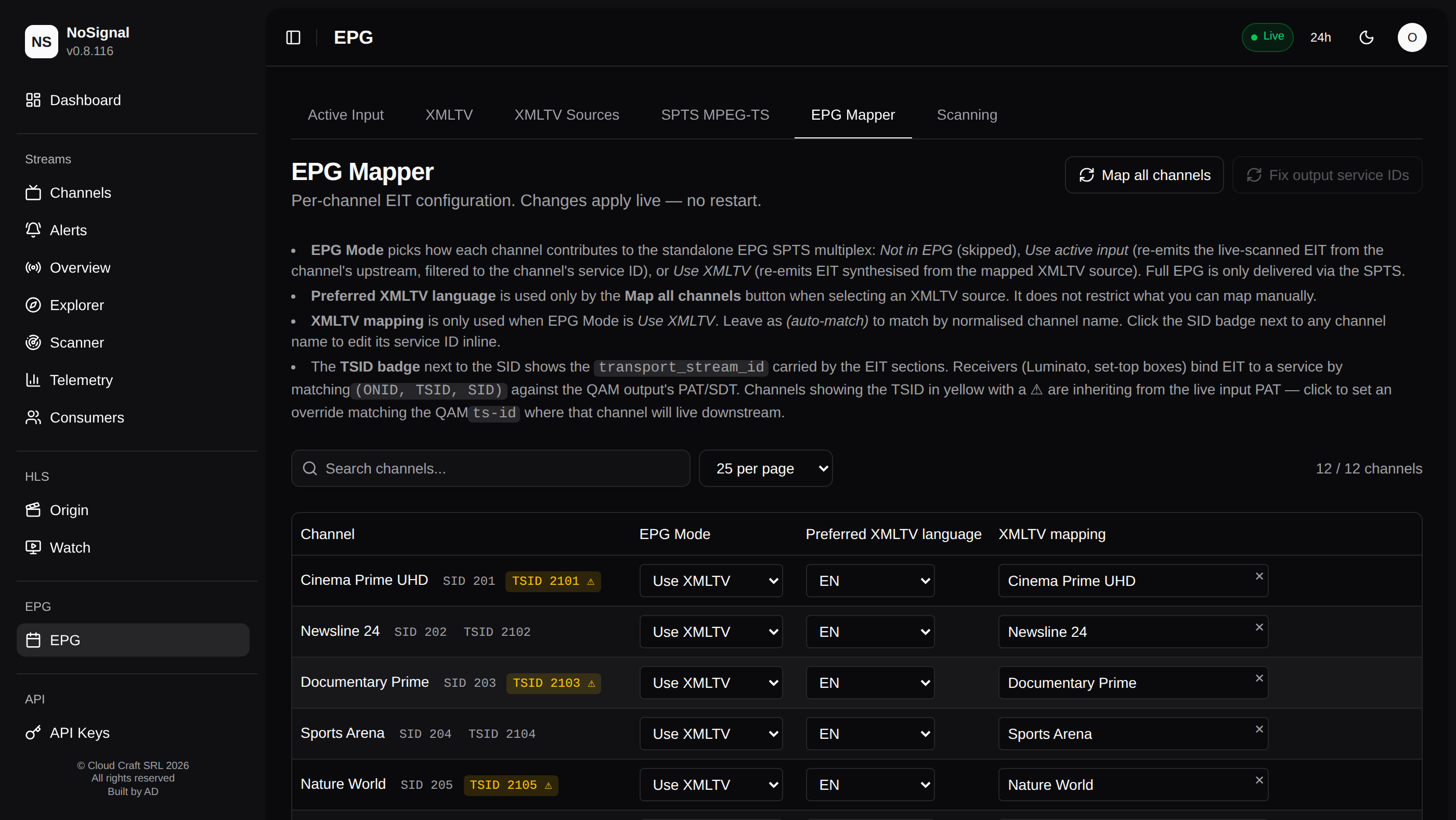
Task: Edit SID 202 badge inline
Action: (x=420, y=632)
